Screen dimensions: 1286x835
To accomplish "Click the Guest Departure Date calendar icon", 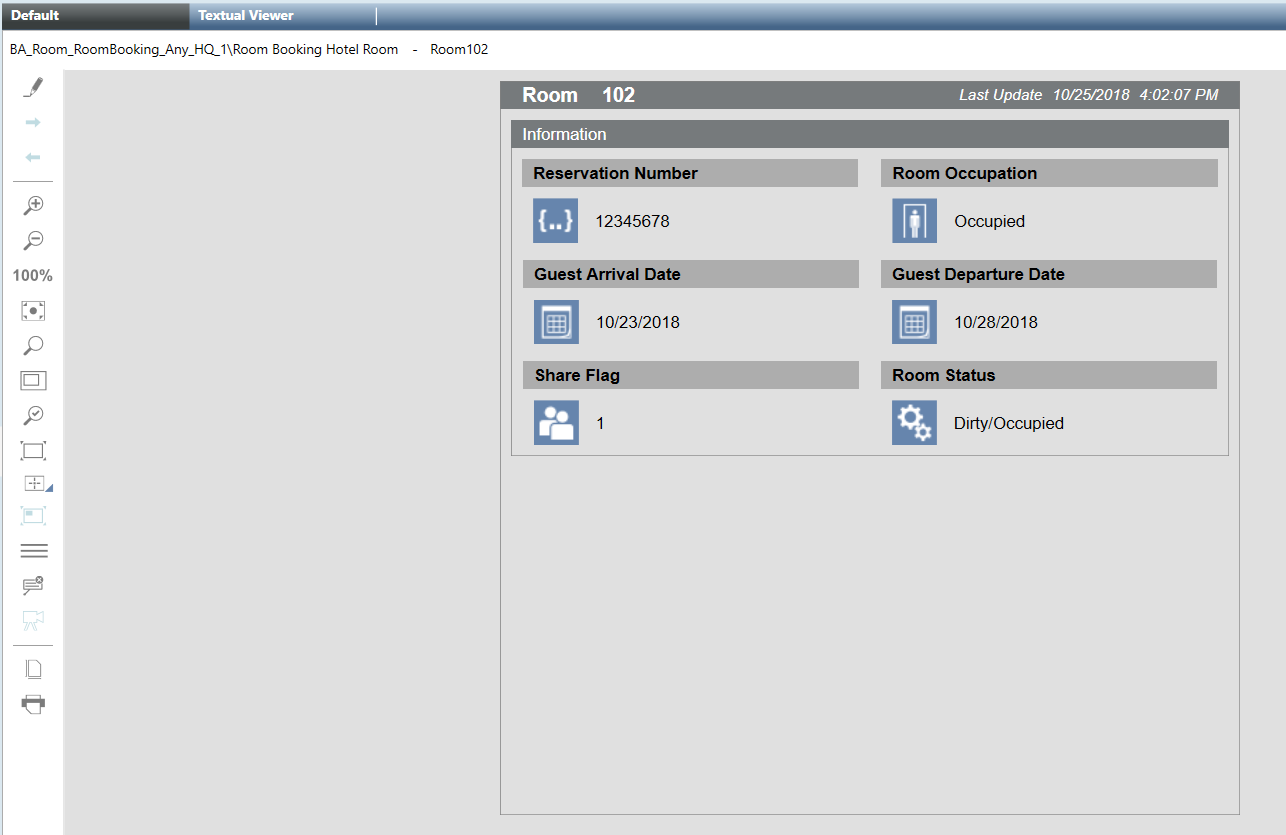I will coord(914,322).
